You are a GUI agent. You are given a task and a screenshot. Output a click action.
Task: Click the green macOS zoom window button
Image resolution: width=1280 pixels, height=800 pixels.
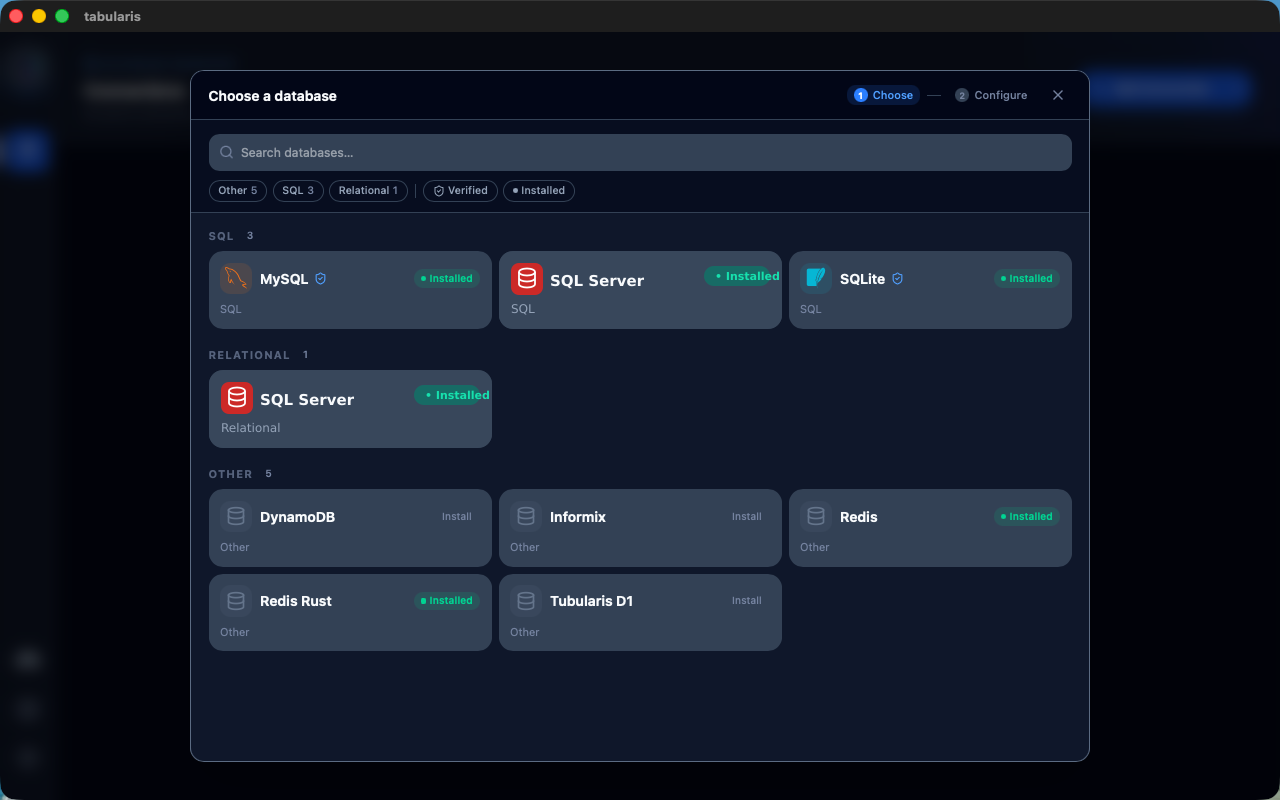coord(62,16)
